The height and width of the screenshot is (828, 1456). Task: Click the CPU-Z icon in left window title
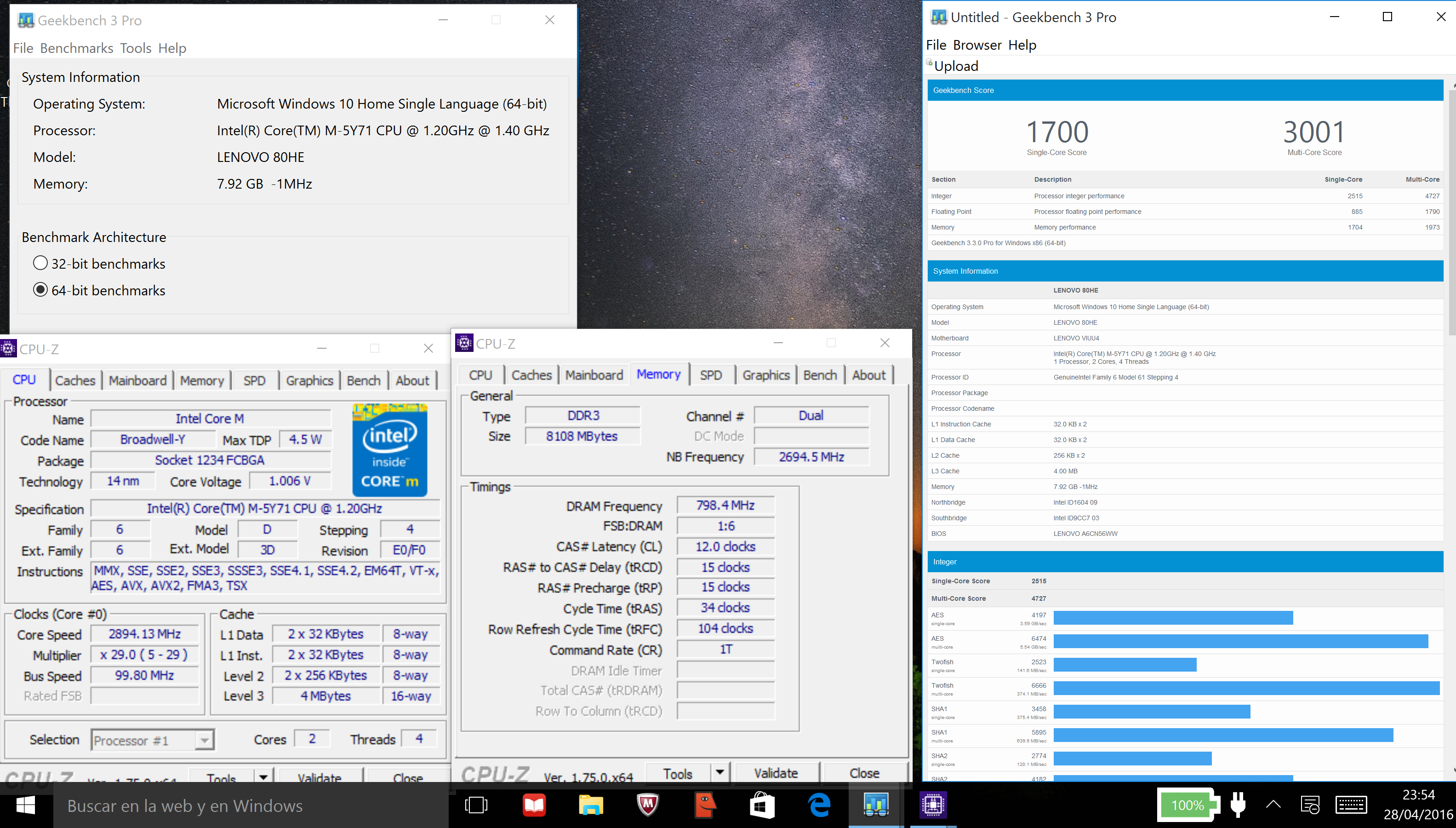click(x=9, y=348)
